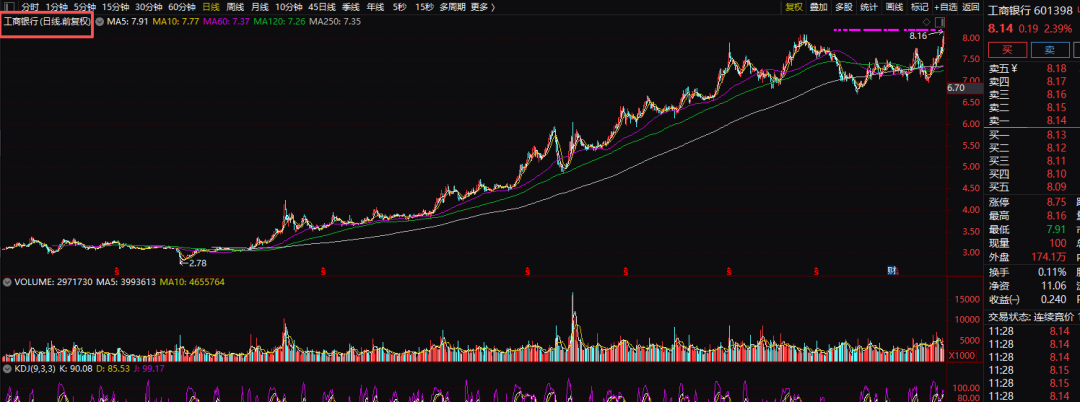1080x402 pixels.
Task: Switch to the 60分钟 period tab
Action: pyautogui.click(x=182, y=8)
